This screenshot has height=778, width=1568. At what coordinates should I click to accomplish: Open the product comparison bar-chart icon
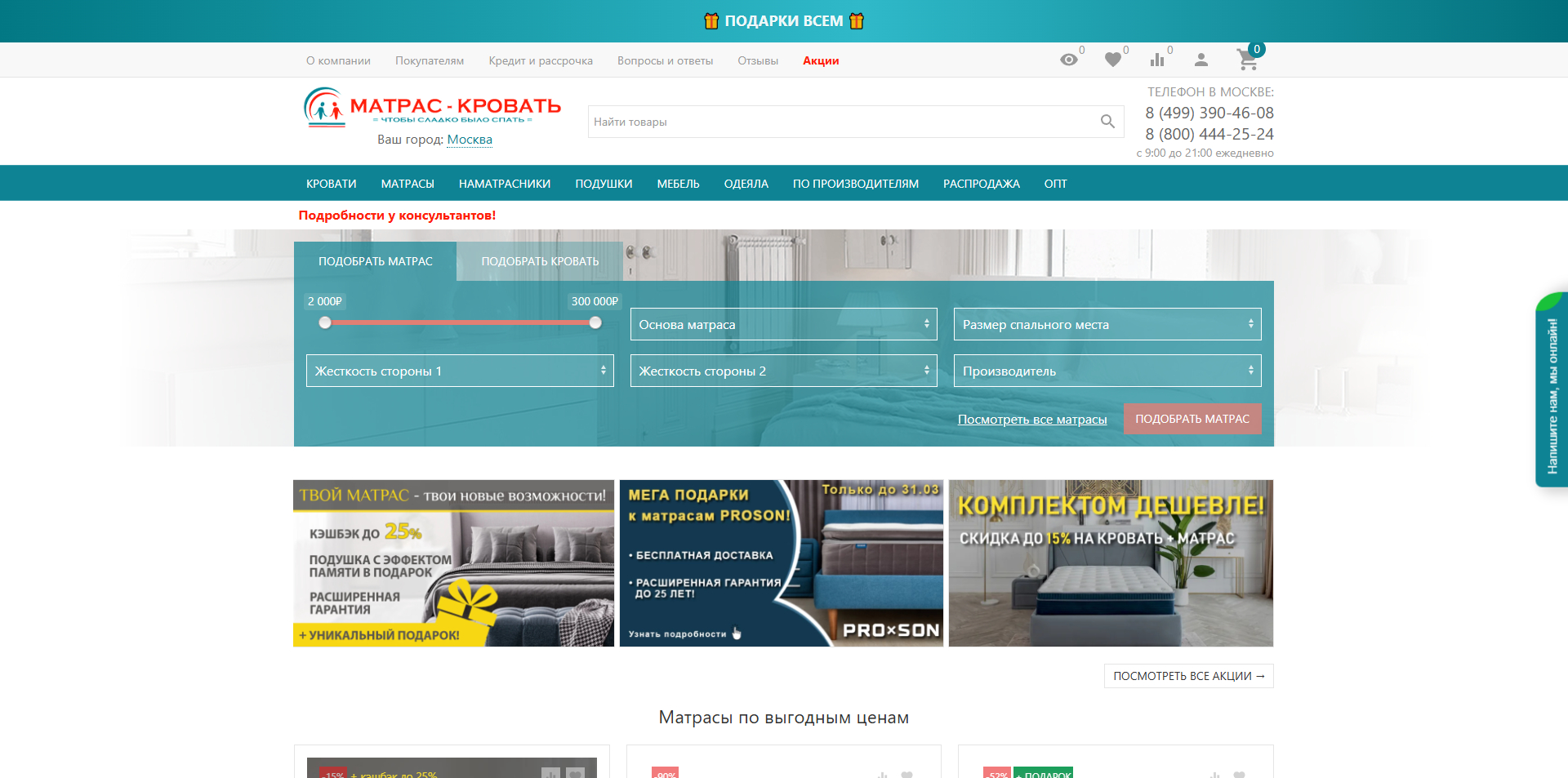pyautogui.click(x=1158, y=60)
